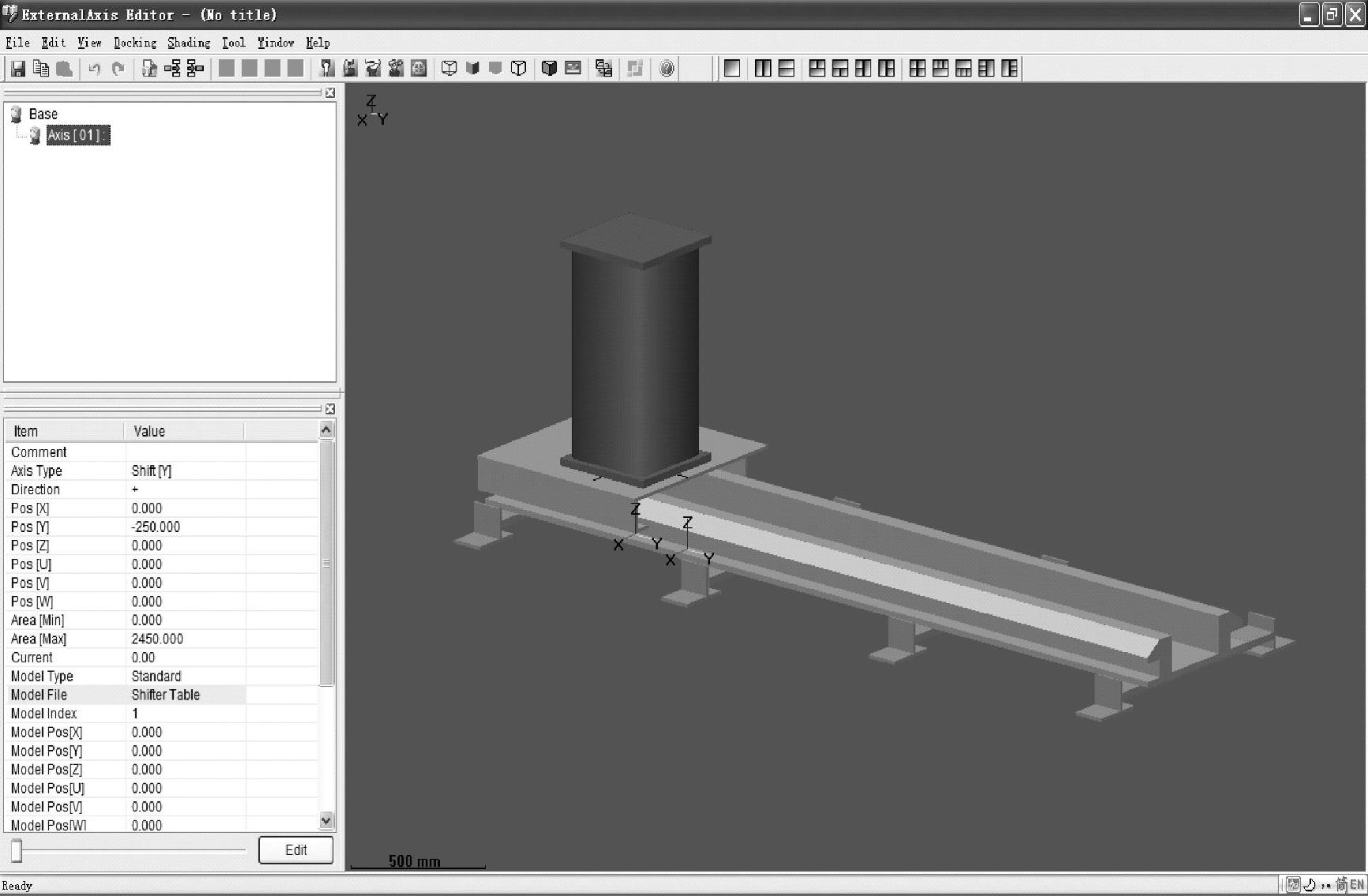
Task: Choose the two horizontal panes layout icon
Action: pyautogui.click(x=787, y=69)
